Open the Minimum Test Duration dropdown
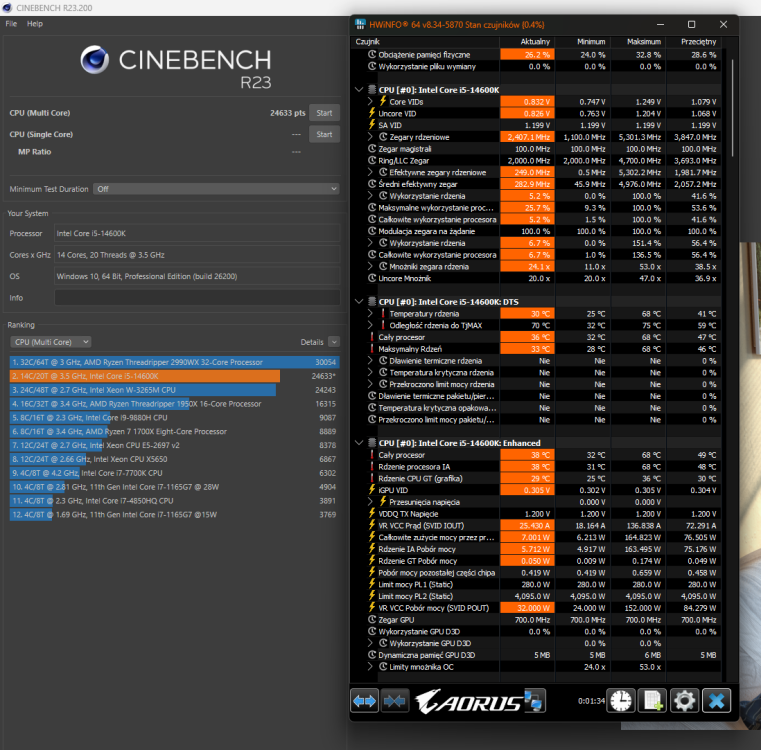The image size is (761, 750). coord(216,189)
